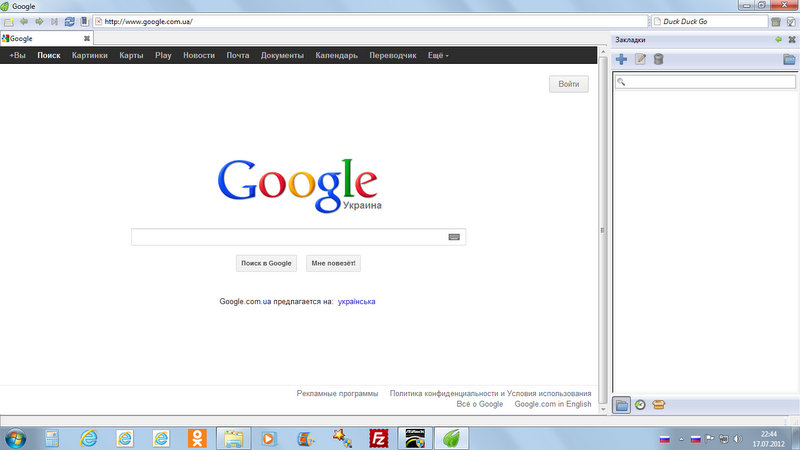
Task: Switch to the Google tab
Action: point(41,38)
